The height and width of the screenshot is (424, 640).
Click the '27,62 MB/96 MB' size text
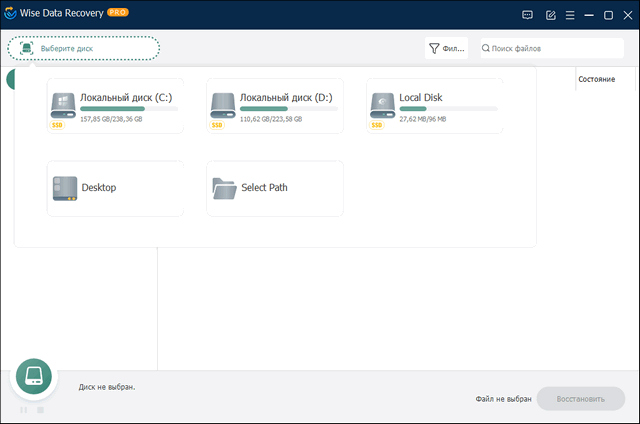(422, 119)
